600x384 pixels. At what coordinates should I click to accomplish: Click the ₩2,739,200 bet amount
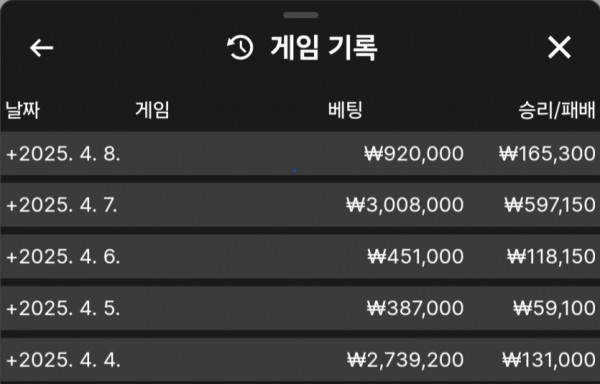point(406,360)
